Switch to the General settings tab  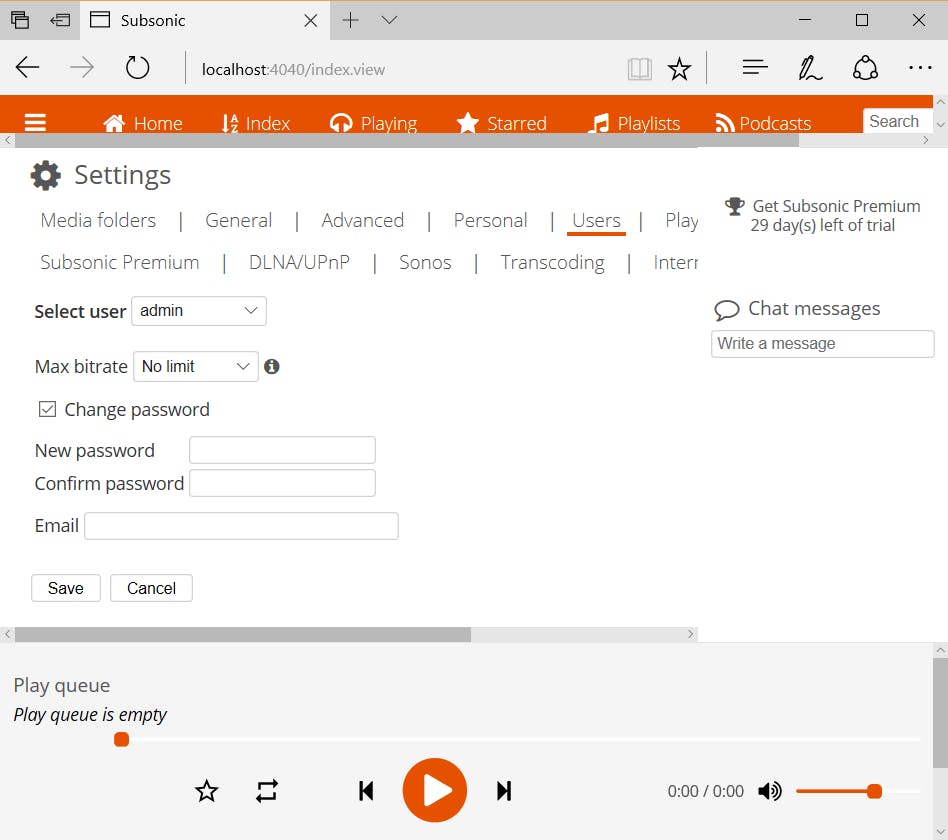coord(239,220)
